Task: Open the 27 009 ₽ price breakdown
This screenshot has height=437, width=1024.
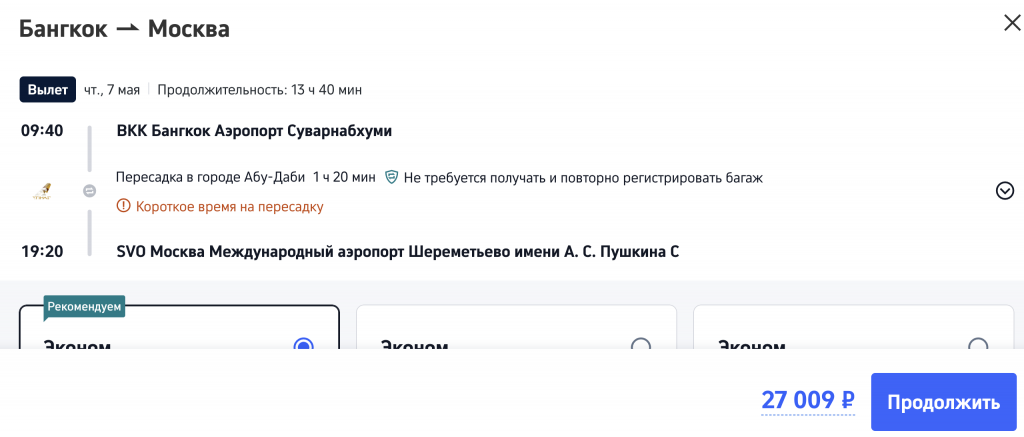Action: click(808, 401)
